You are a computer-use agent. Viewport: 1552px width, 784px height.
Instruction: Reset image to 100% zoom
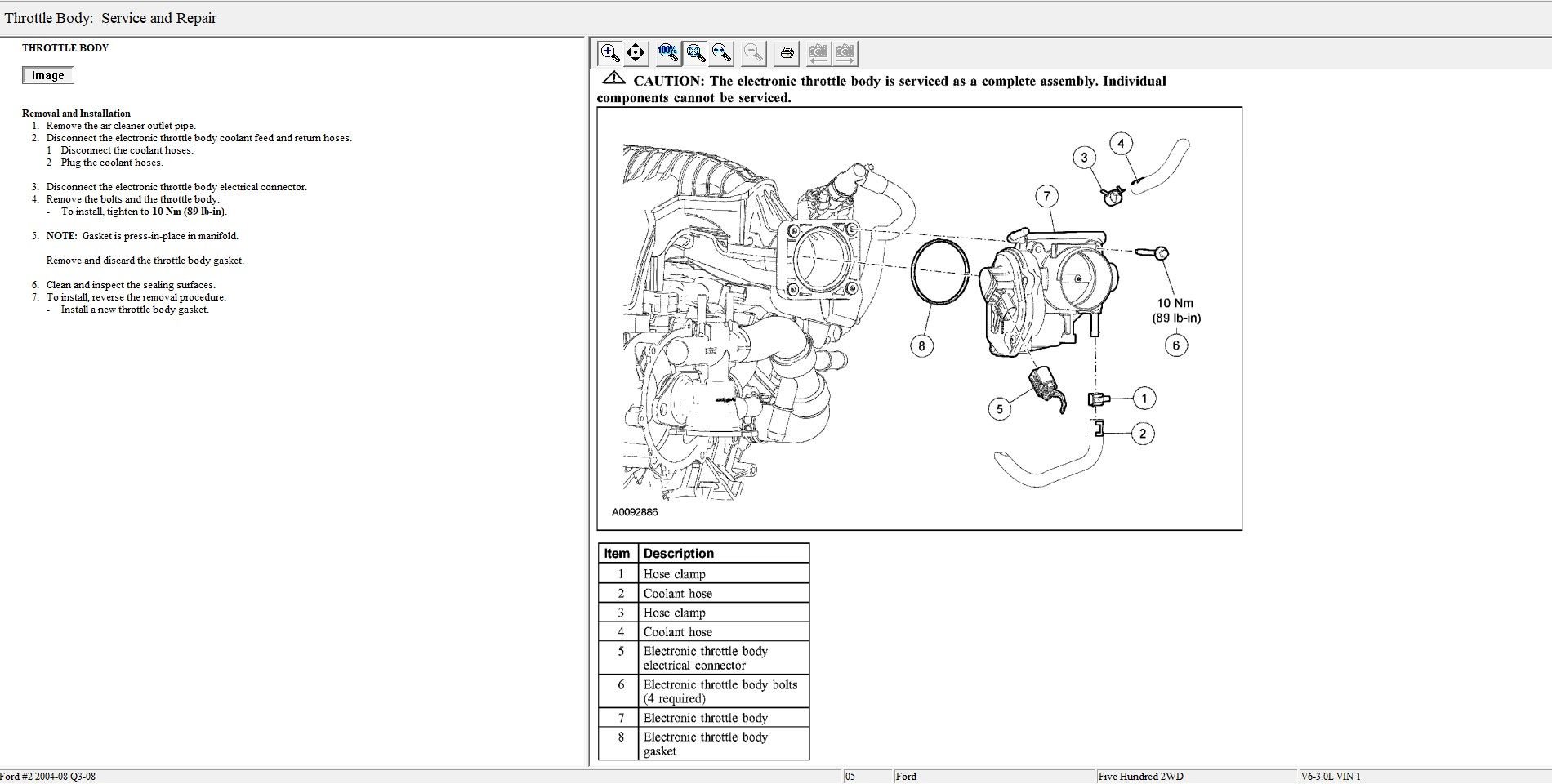[668, 53]
